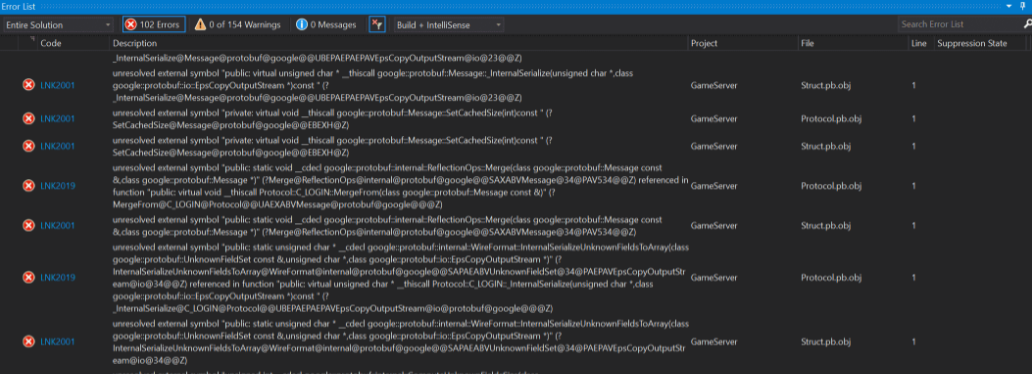Click error icon on Protocol.pb.obj SetCachedSize row

coord(28,119)
